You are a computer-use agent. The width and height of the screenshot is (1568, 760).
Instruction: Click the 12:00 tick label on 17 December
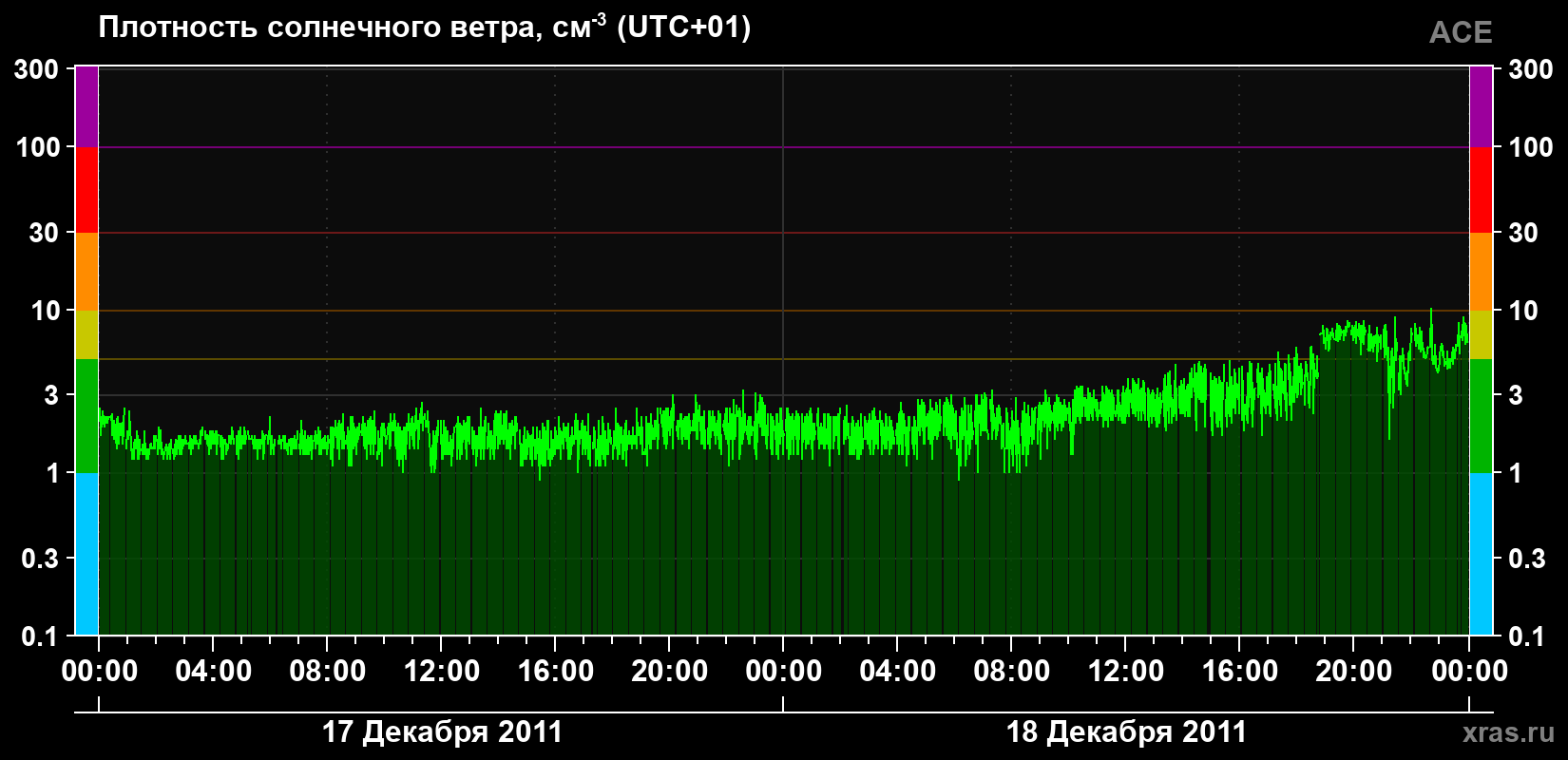[442, 672]
